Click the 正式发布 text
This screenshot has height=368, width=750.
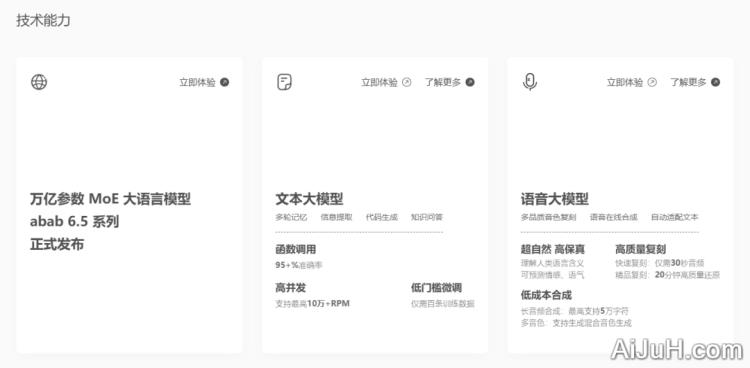pos(57,245)
